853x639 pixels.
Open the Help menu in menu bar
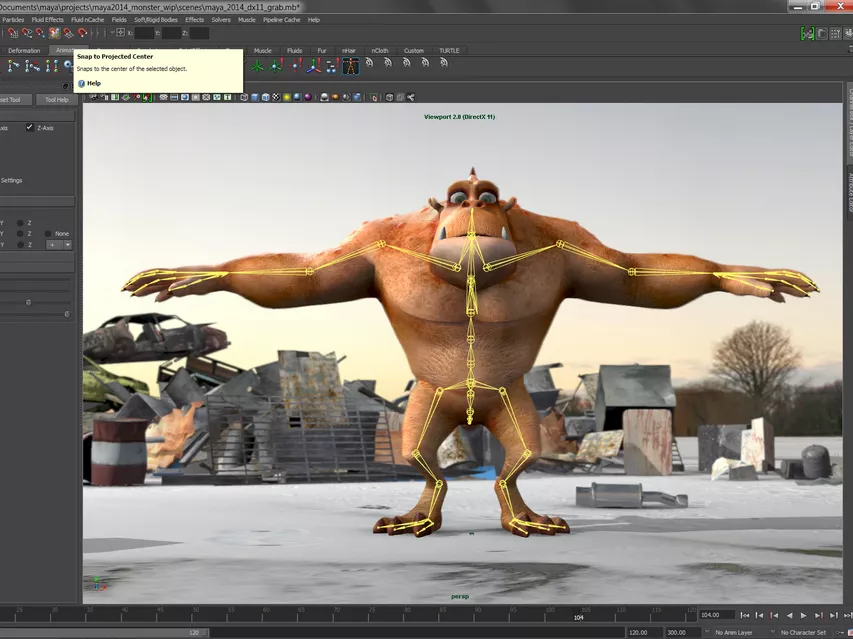point(314,20)
